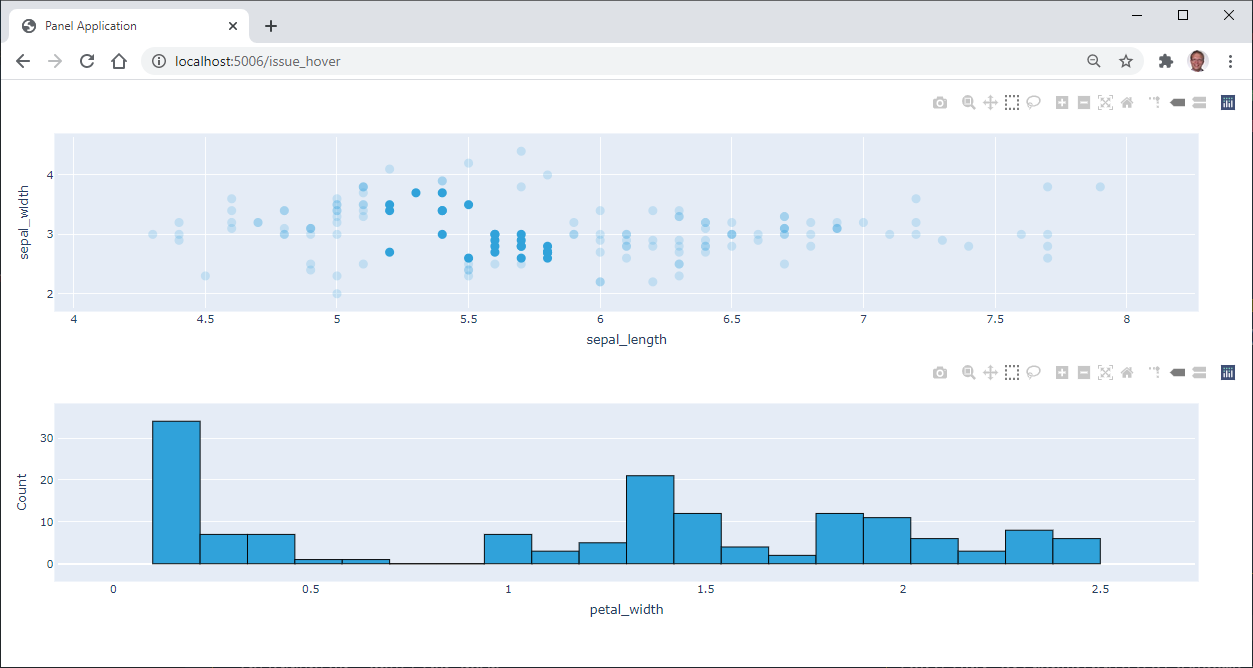The width and height of the screenshot is (1253, 668).
Task: Activate the pan tool on the histogram toolbar
Action: point(989,371)
